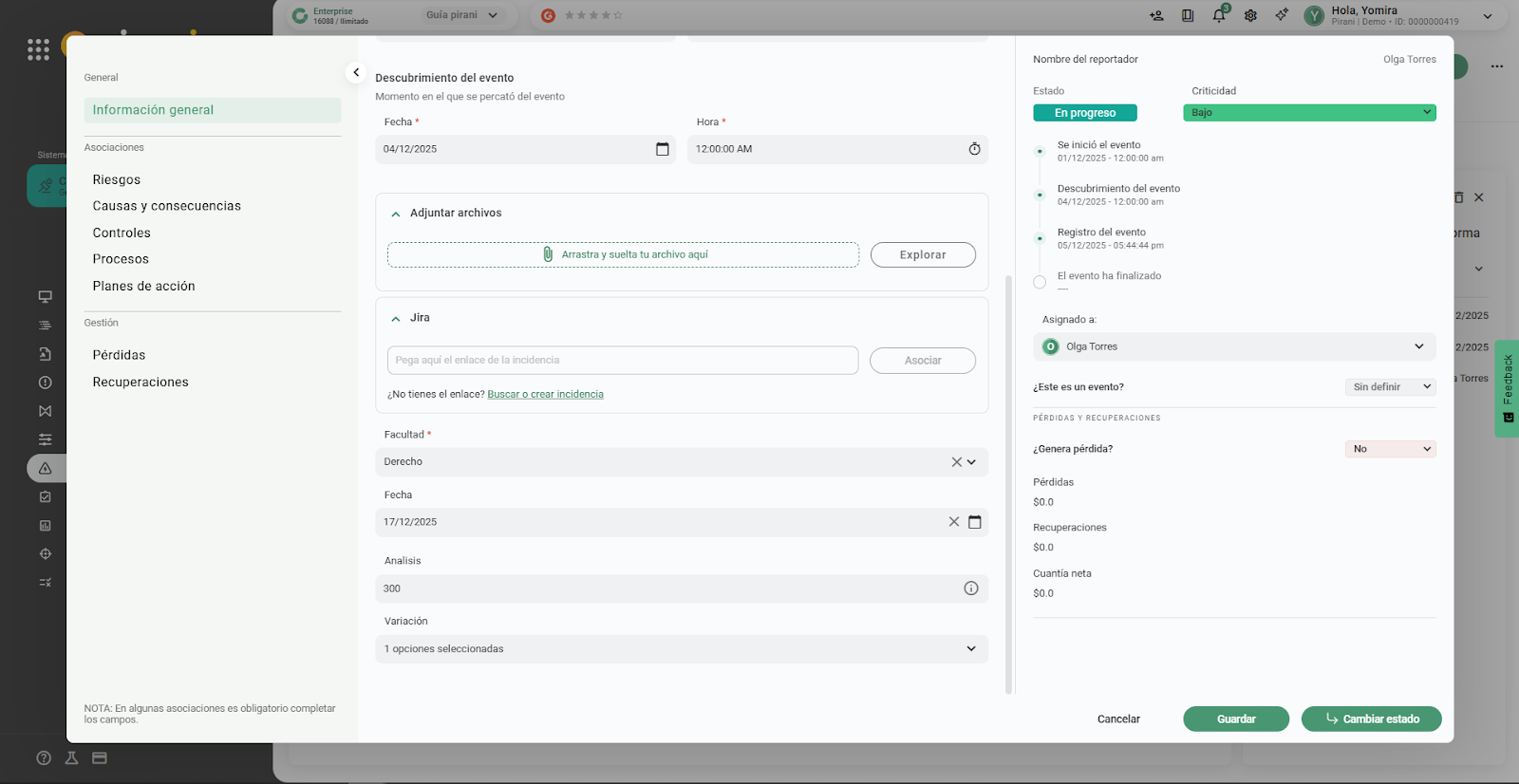Open the apps grid menu icon
The height and width of the screenshot is (784, 1519).
coord(38,49)
